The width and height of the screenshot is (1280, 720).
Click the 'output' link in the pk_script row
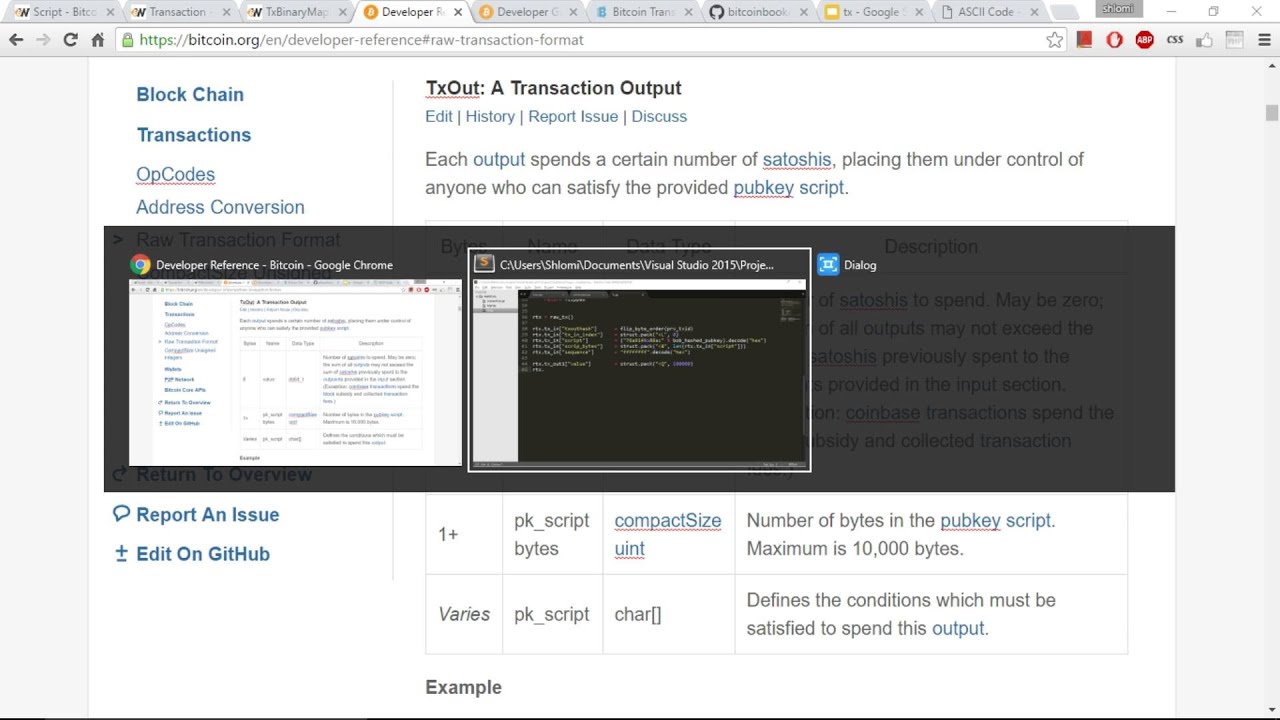pos(958,628)
